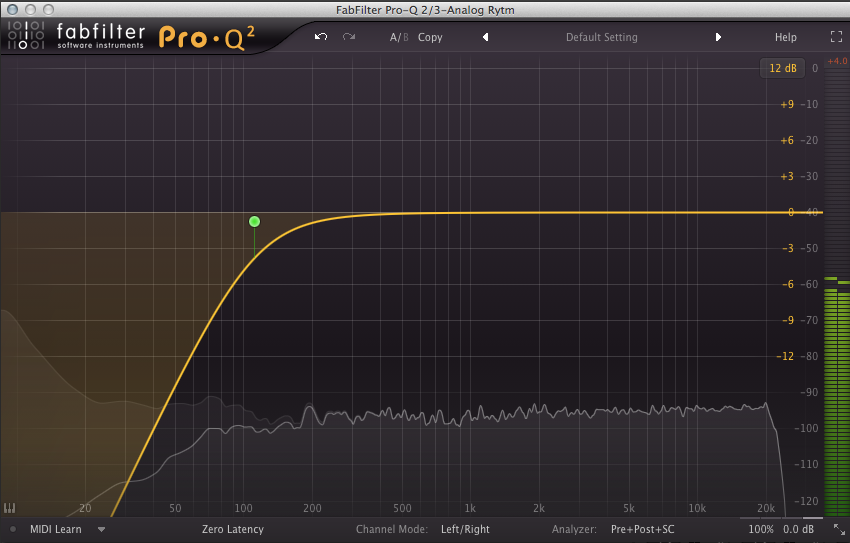Click the +4.0 peak level readout

click(837, 61)
